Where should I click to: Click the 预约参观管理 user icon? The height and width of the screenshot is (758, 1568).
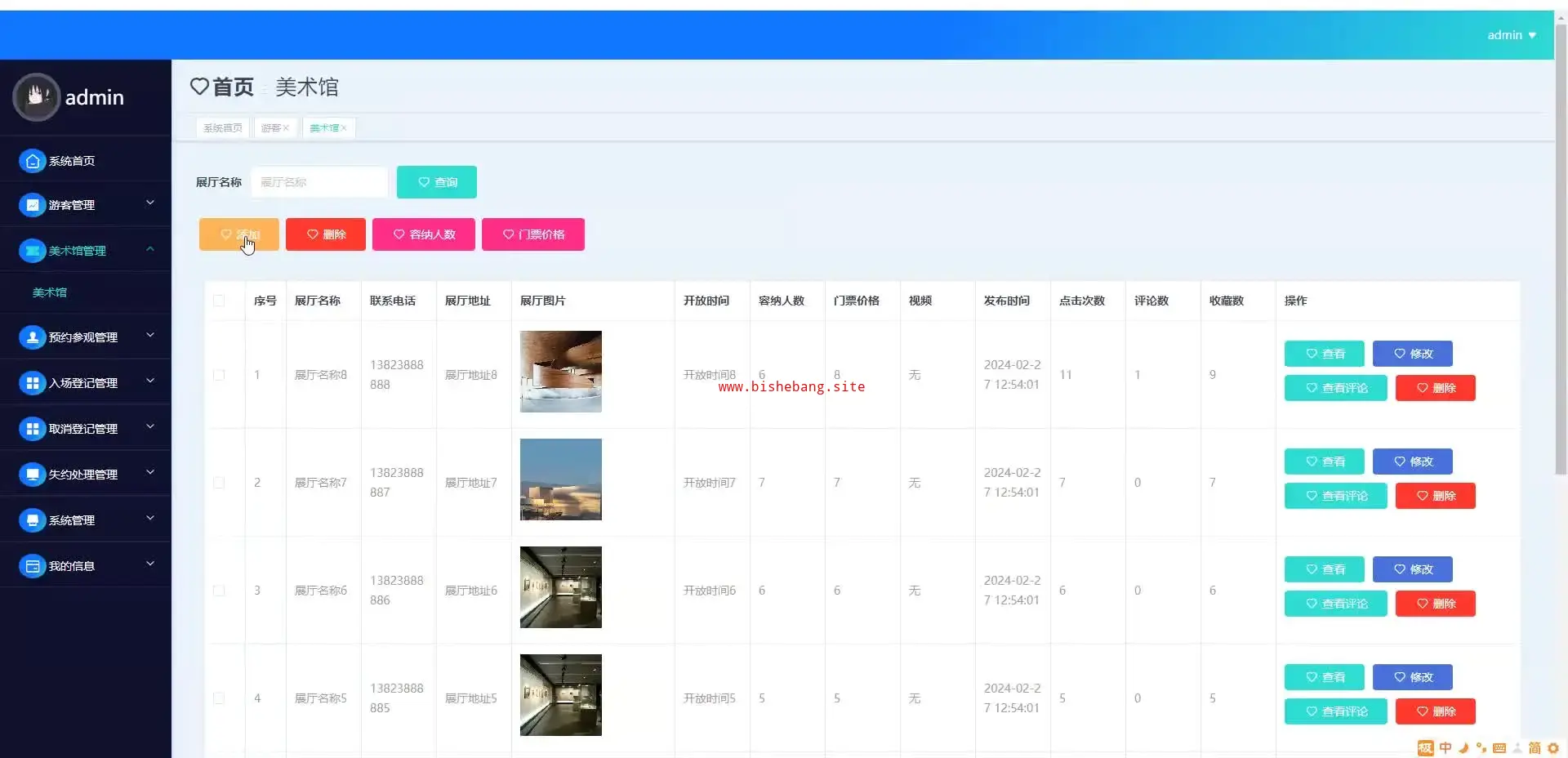pos(32,337)
